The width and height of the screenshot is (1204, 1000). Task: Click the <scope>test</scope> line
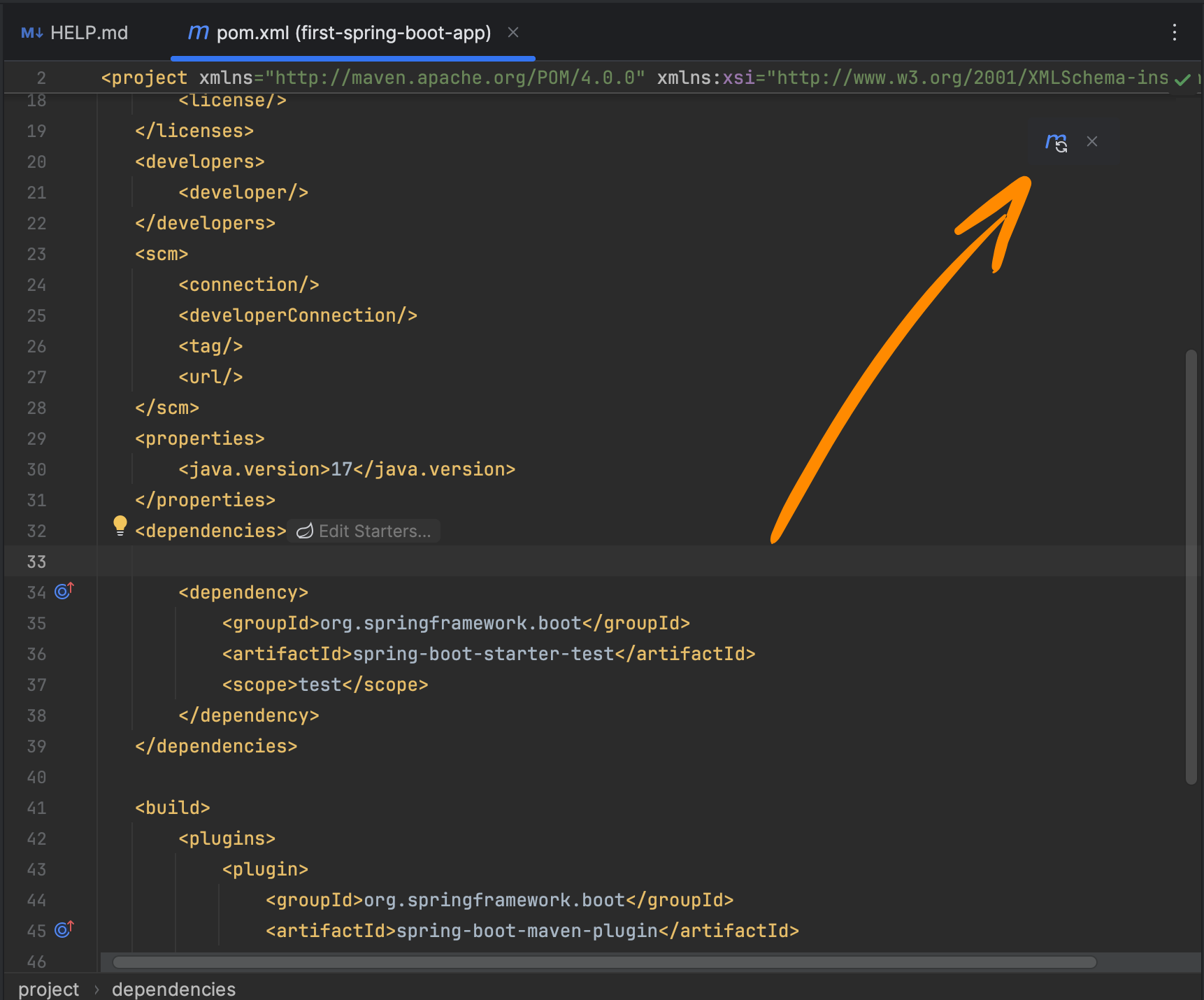(x=325, y=685)
